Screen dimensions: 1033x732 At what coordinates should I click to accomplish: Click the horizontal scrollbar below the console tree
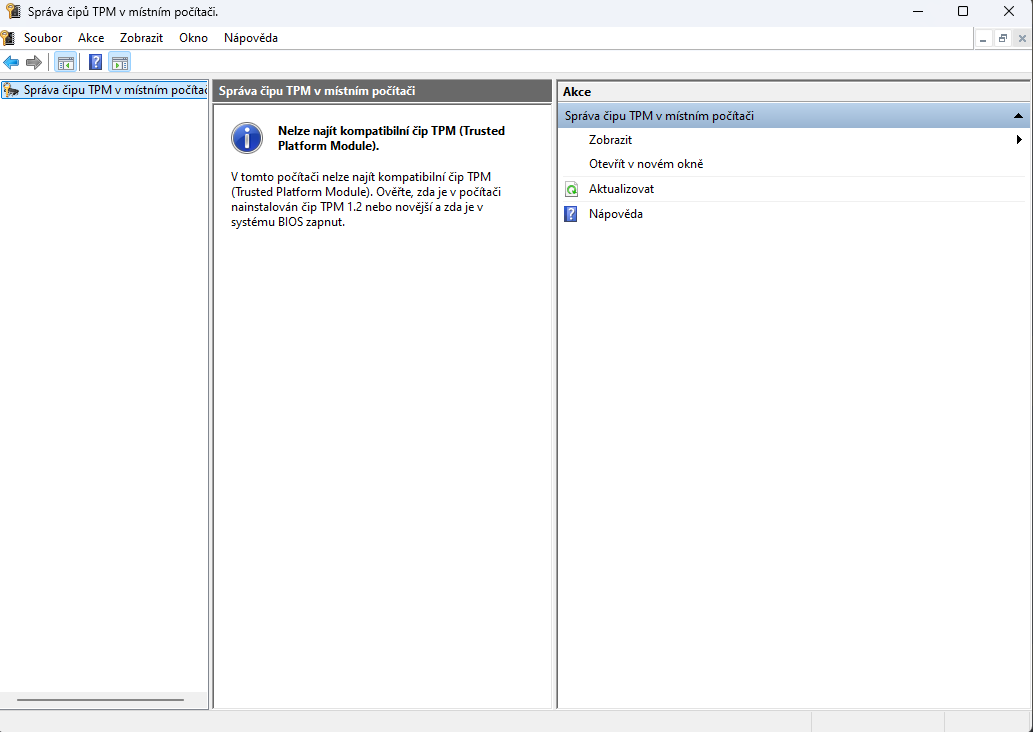100,700
